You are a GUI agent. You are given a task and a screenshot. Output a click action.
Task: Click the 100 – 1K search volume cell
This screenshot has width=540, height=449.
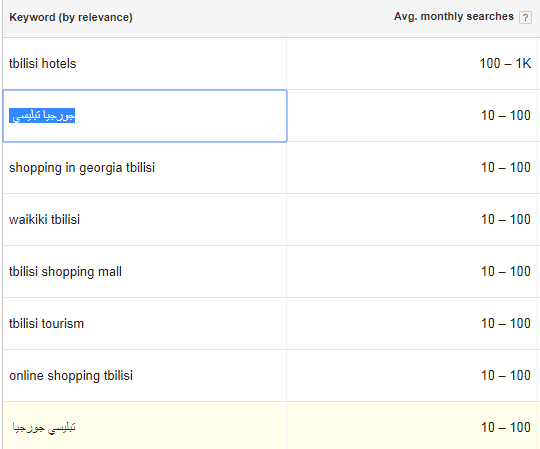505,63
